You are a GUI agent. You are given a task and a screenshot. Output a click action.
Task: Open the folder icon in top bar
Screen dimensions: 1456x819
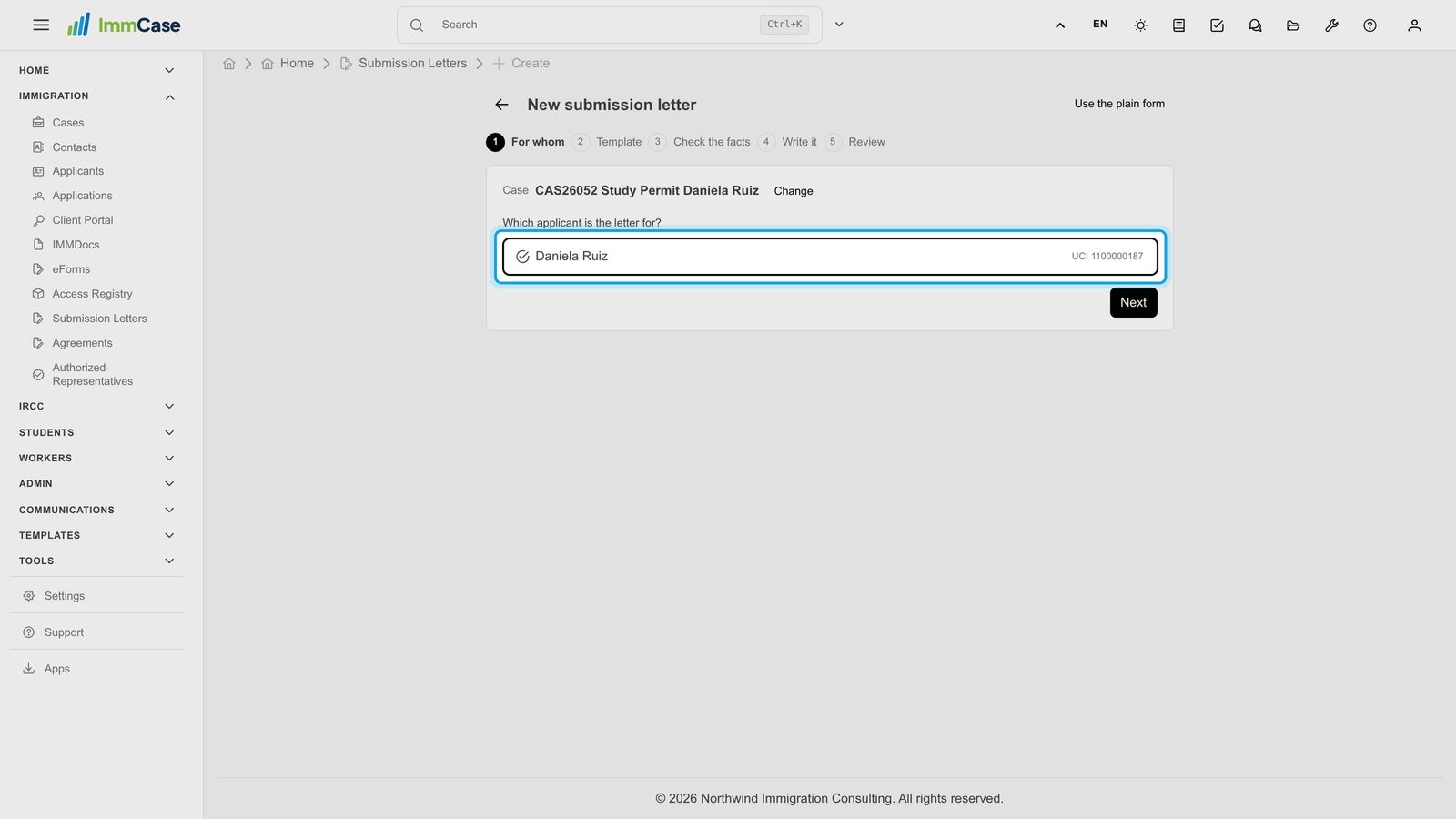coord(1293,25)
